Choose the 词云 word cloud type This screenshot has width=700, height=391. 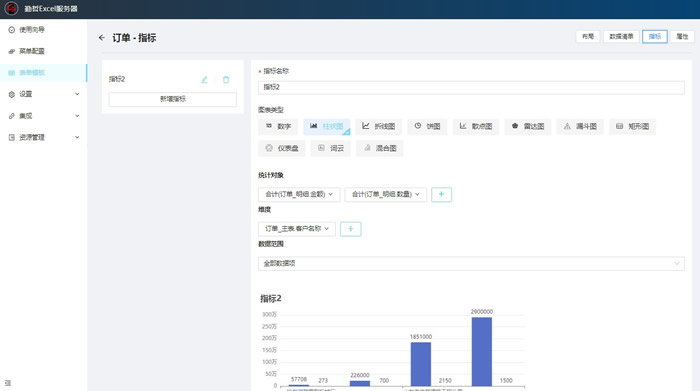click(331, 148)
